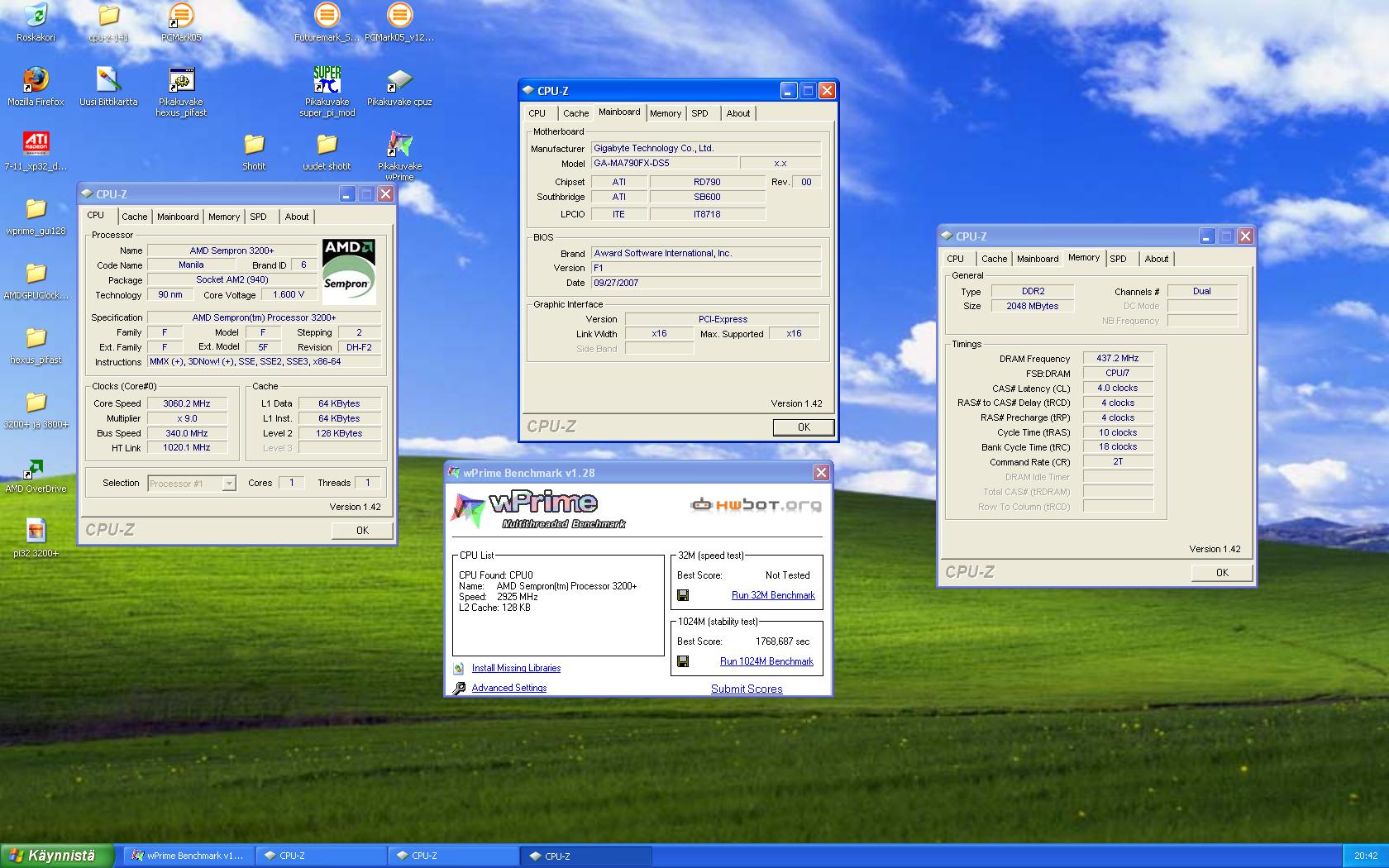Screen dimensions: 1389x868
Task: Open SPD tab in Mainboard CPU-Z window
Action: (x=699, y=113)
